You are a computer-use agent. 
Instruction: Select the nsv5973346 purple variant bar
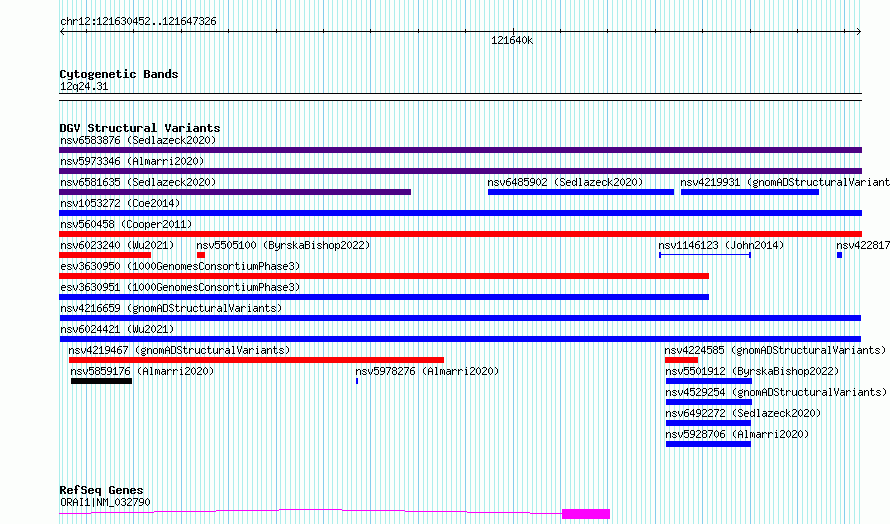click(460, 171)
